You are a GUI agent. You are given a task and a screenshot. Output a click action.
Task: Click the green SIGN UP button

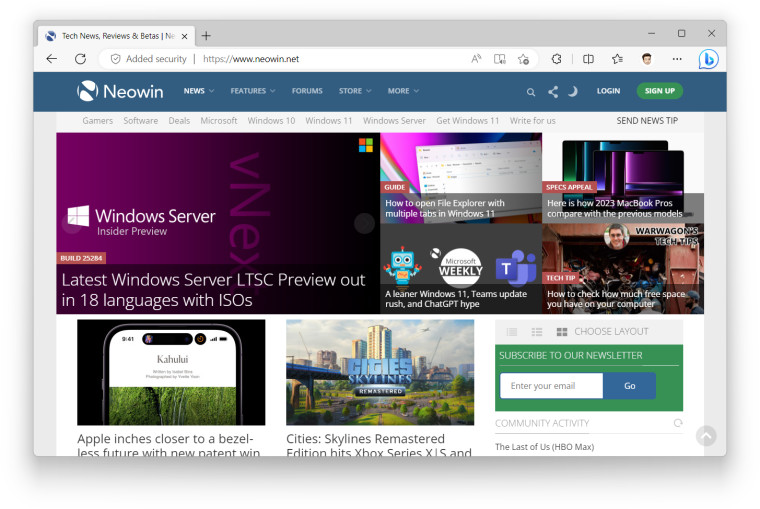coord(660,91)
